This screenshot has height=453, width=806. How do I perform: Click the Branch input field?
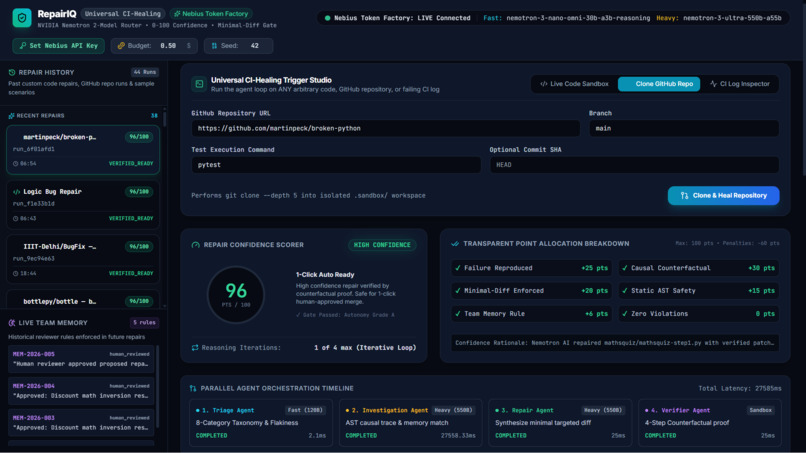pos(684,129)
